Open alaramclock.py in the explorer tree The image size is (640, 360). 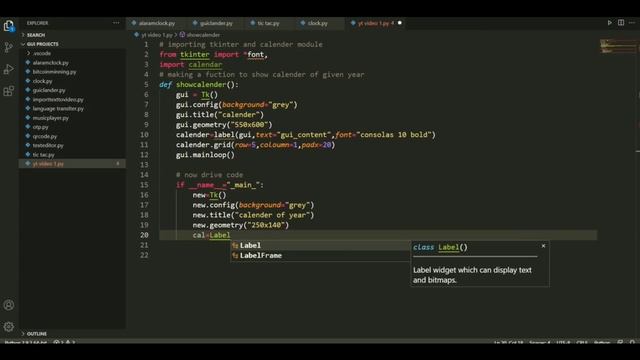pyautogui.click(x=51, y=63)
